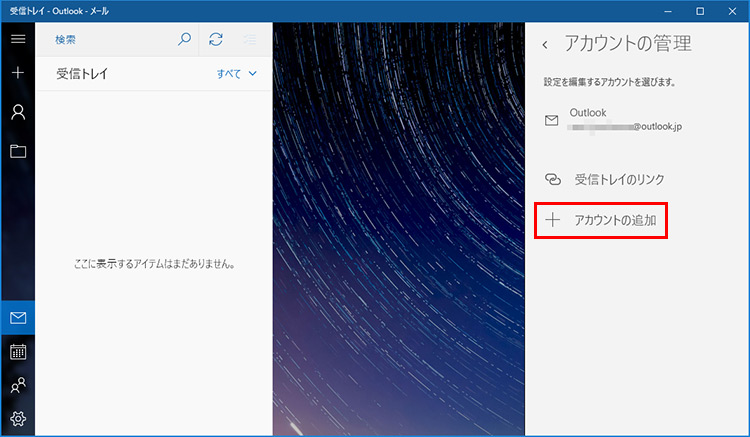Toggle the selection mode list icon
This screenshot has width=750, height=437.
coord(249,39)
